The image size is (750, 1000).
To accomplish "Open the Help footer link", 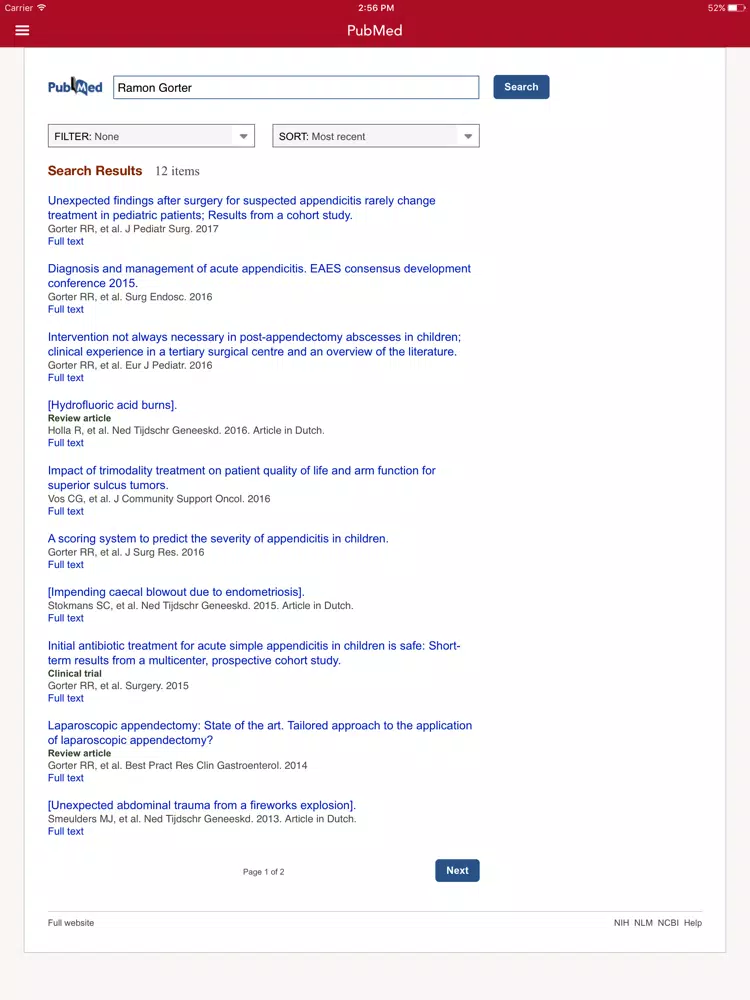I will pyautogui.click(x=693, y=923).
